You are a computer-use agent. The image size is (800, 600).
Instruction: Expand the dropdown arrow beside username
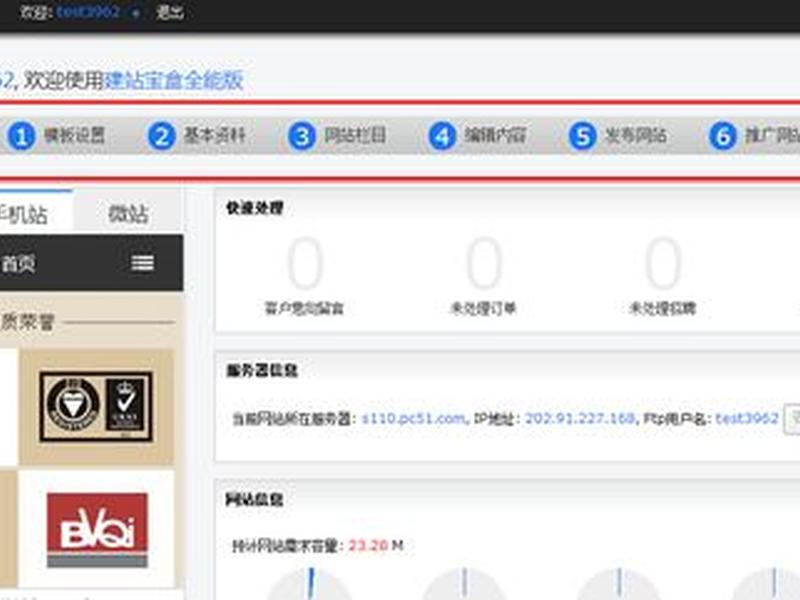tap(136, 13)
